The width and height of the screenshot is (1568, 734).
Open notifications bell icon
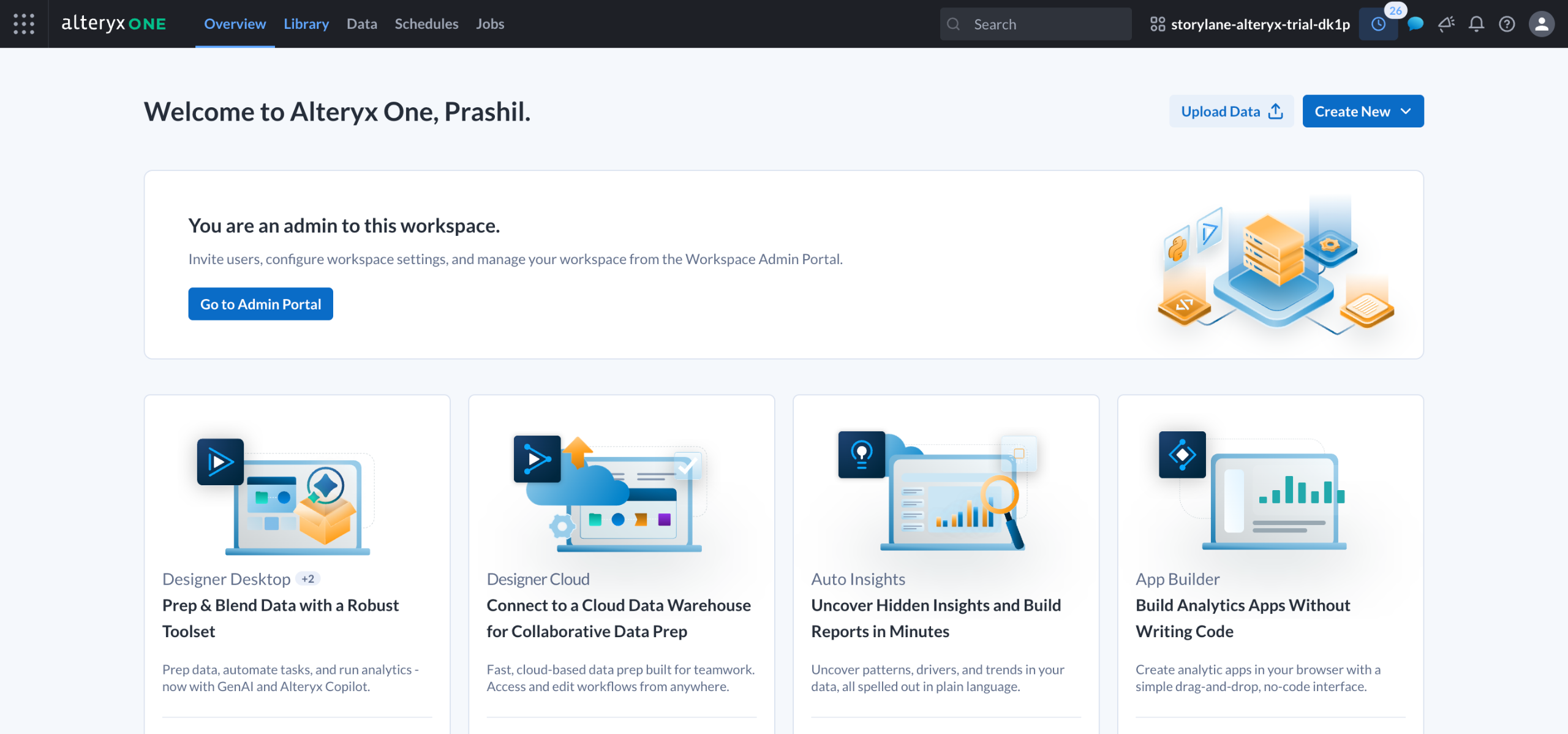1477,24
